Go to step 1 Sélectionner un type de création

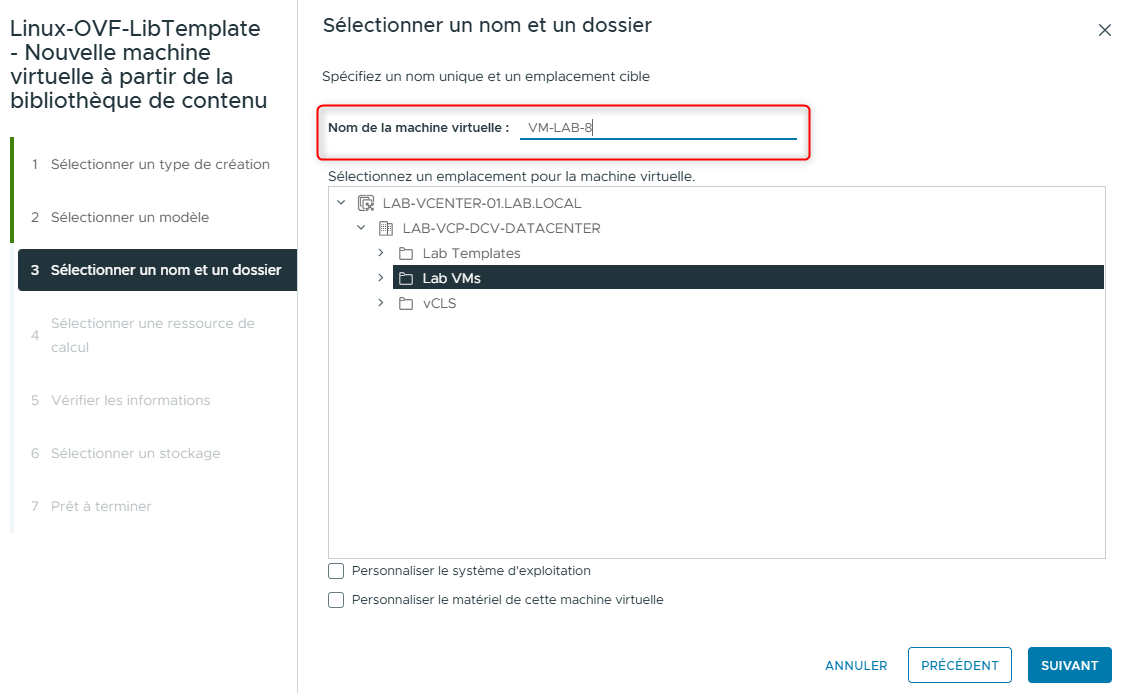(160, 164)
